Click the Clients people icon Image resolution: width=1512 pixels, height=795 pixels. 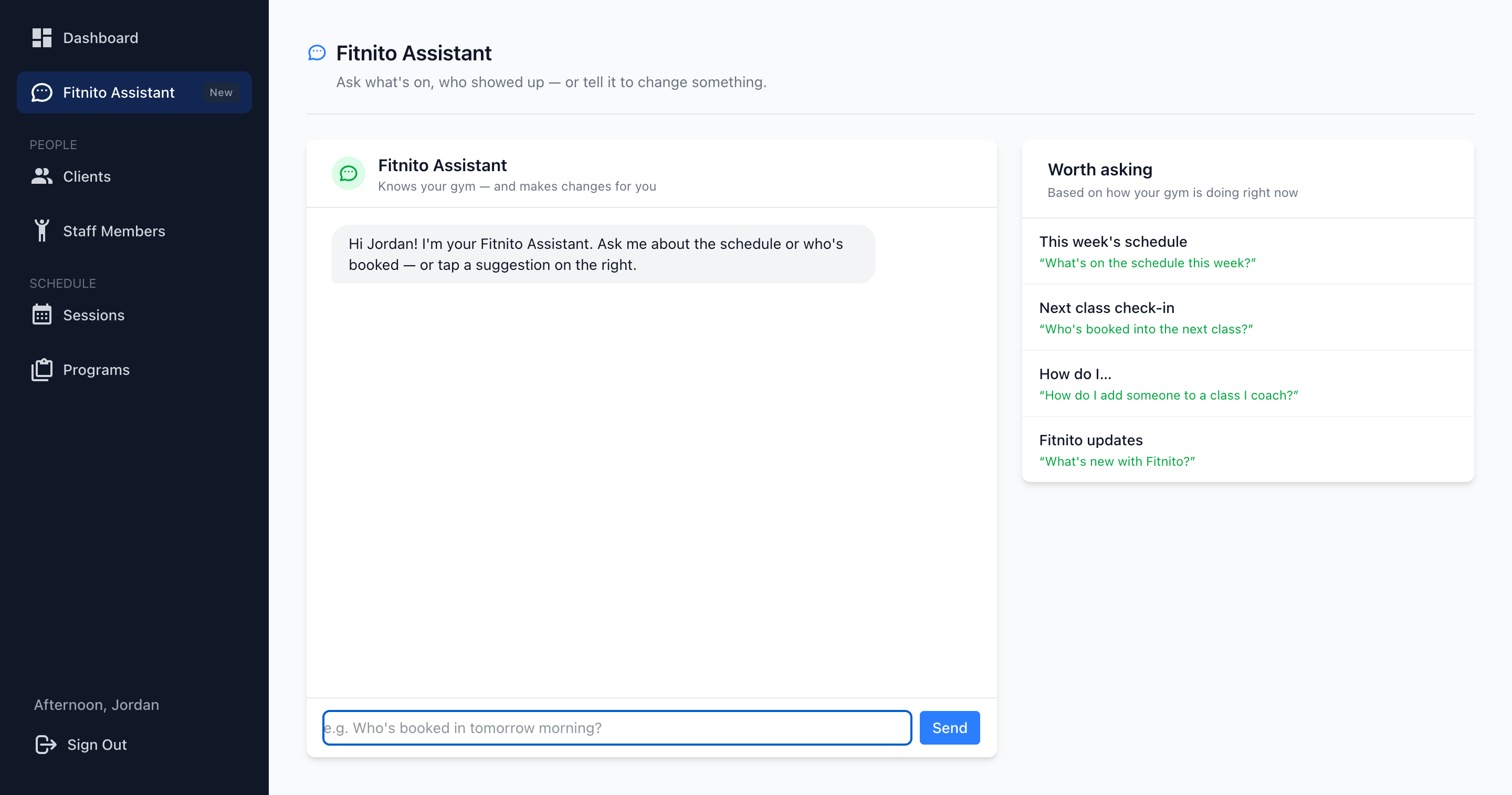click(41, 176)
